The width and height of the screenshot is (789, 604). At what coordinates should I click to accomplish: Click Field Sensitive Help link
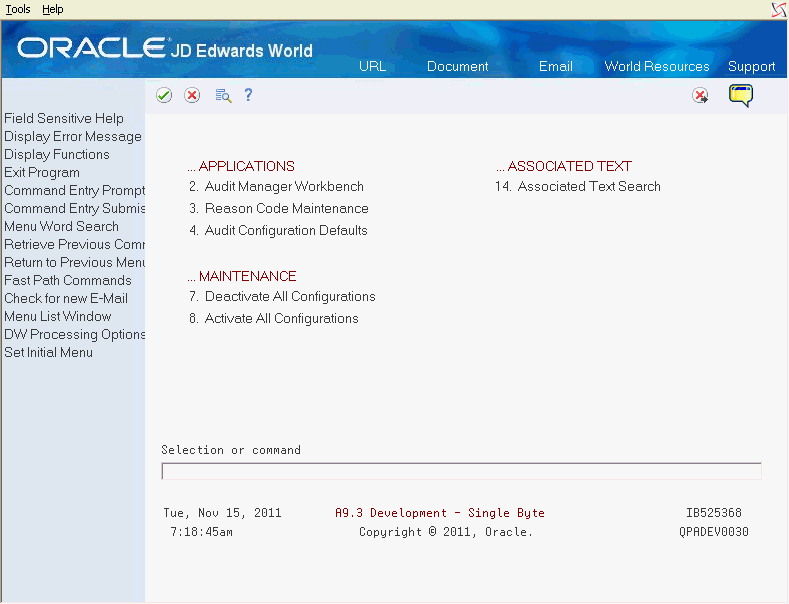(x=64, y=118)
